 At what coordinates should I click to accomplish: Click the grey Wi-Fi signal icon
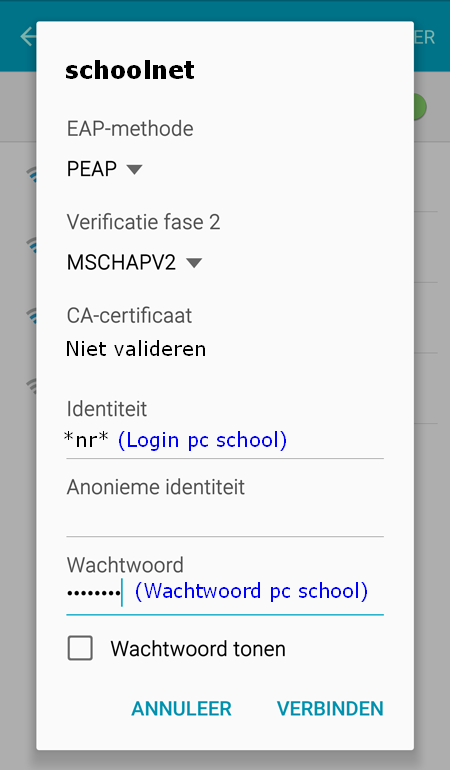click(x=31, y=386)
